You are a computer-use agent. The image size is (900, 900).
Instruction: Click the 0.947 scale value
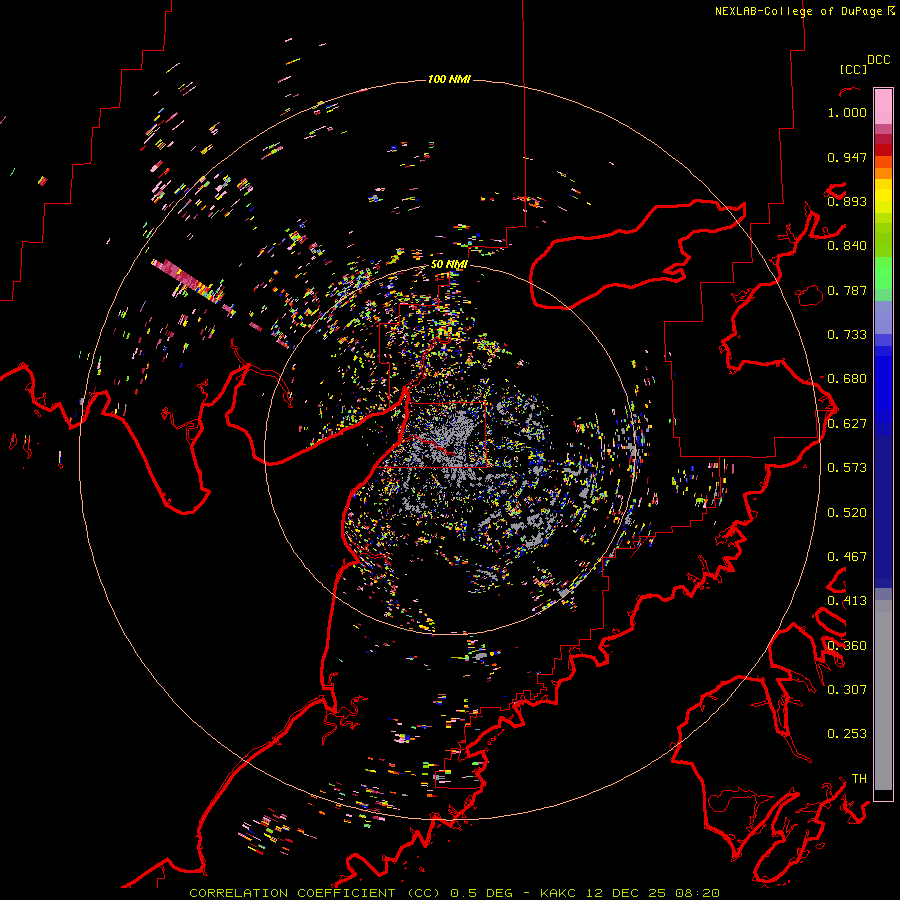(x=847, y=157)
